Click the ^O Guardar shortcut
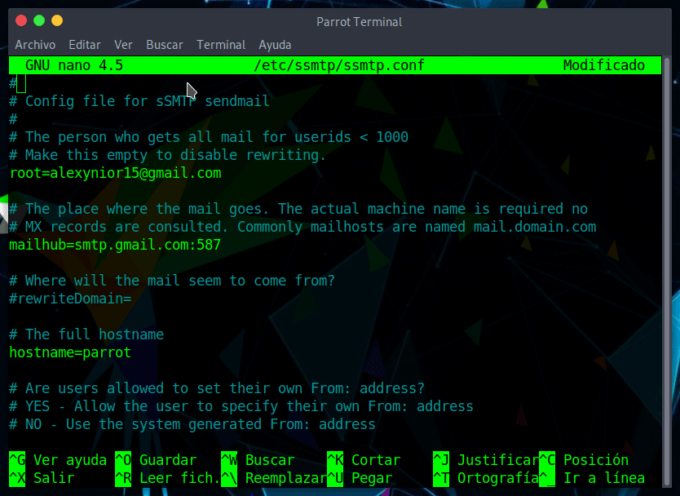Image resolution: width=680 pixels, height=496 pixels. coord(156,460)
